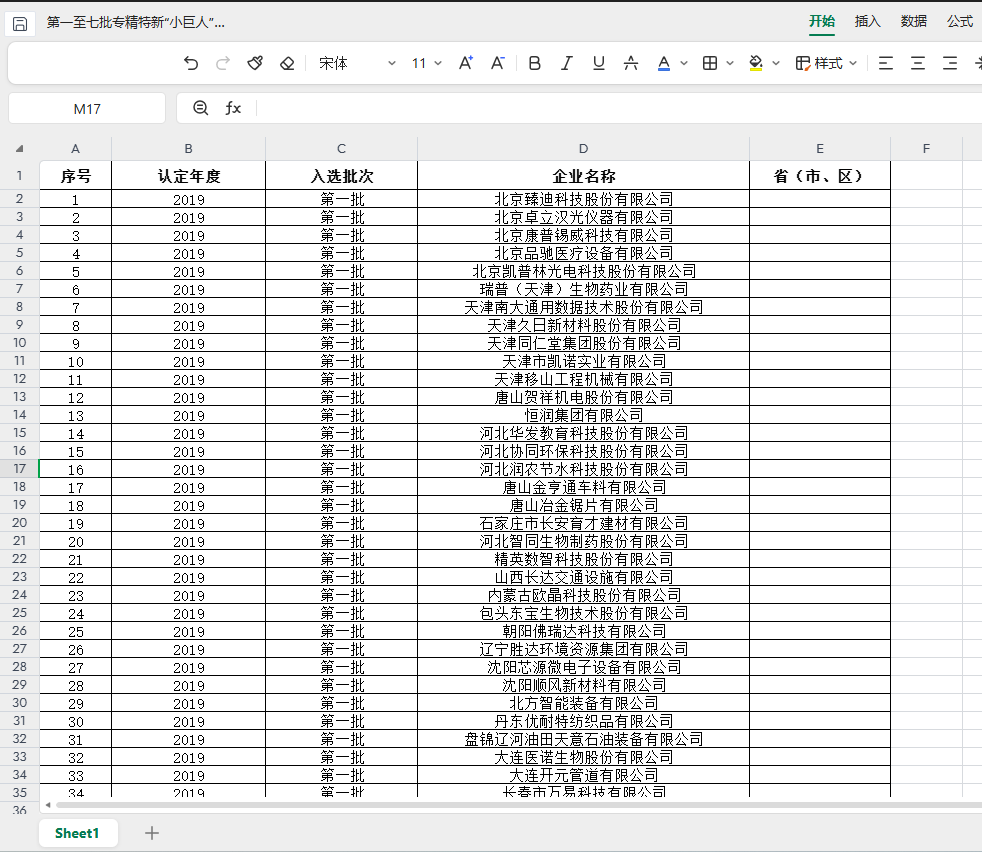The image size is (982, 852).
Task: Click the 入选批次 header cell
Action: [341, 175]
